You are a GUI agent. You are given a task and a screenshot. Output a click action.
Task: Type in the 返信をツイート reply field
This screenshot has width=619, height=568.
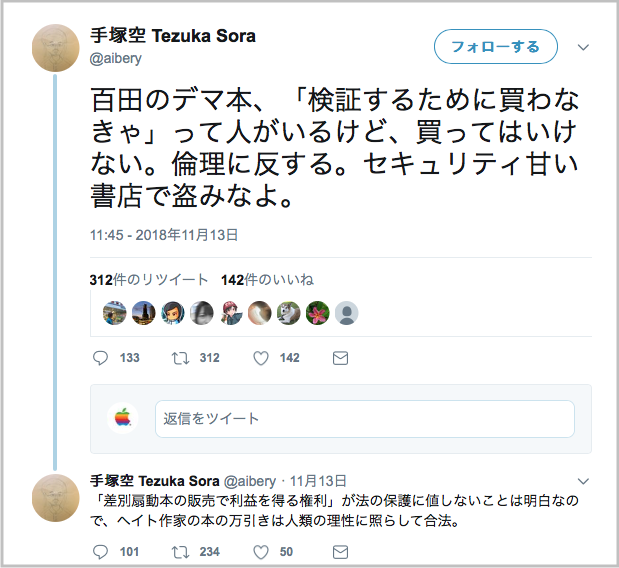pyautogui.click(x=364, y=419)
